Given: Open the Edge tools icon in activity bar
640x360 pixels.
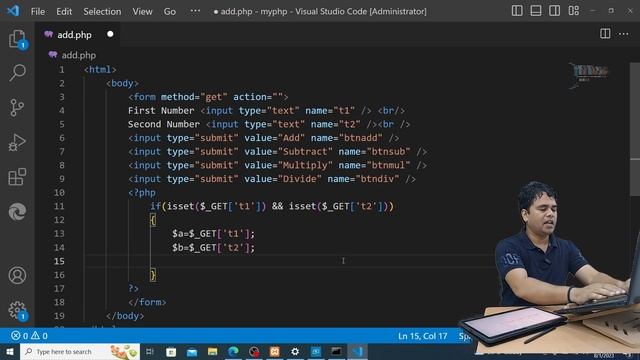Looking at the screenshot, I should (17, 211).
